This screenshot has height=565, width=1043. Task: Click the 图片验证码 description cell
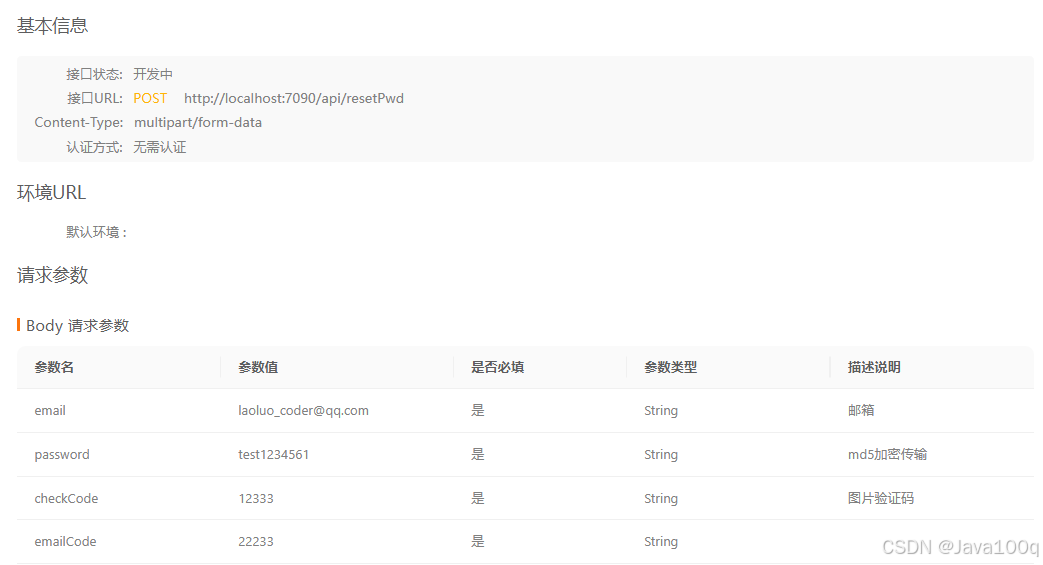coord(881,498)
